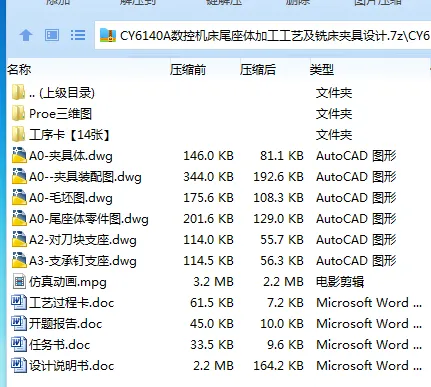
Task: Select the A0-尾座体零件图.dwg file icon
Action: point(19,218)
